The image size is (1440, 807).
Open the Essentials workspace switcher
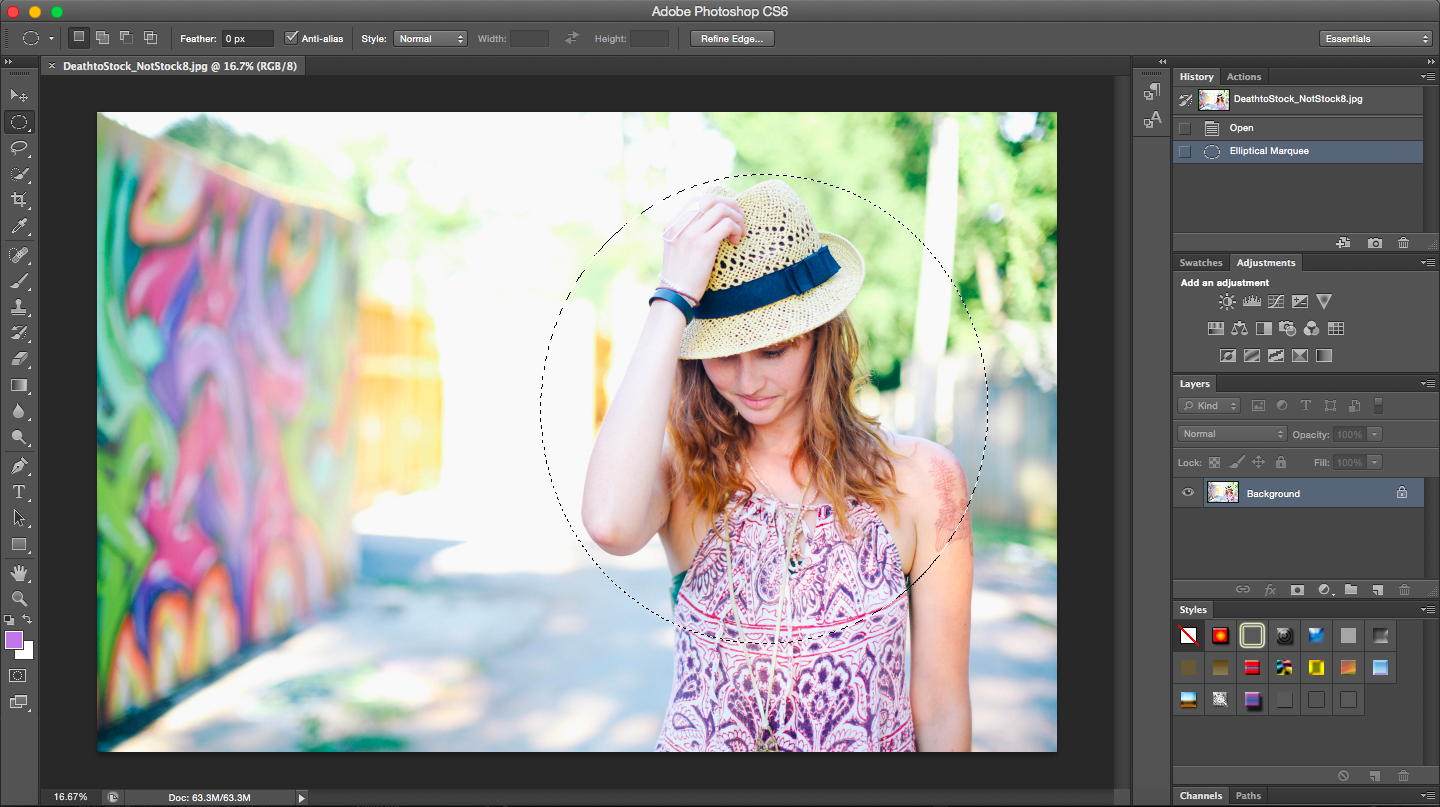pos(1376,38)
